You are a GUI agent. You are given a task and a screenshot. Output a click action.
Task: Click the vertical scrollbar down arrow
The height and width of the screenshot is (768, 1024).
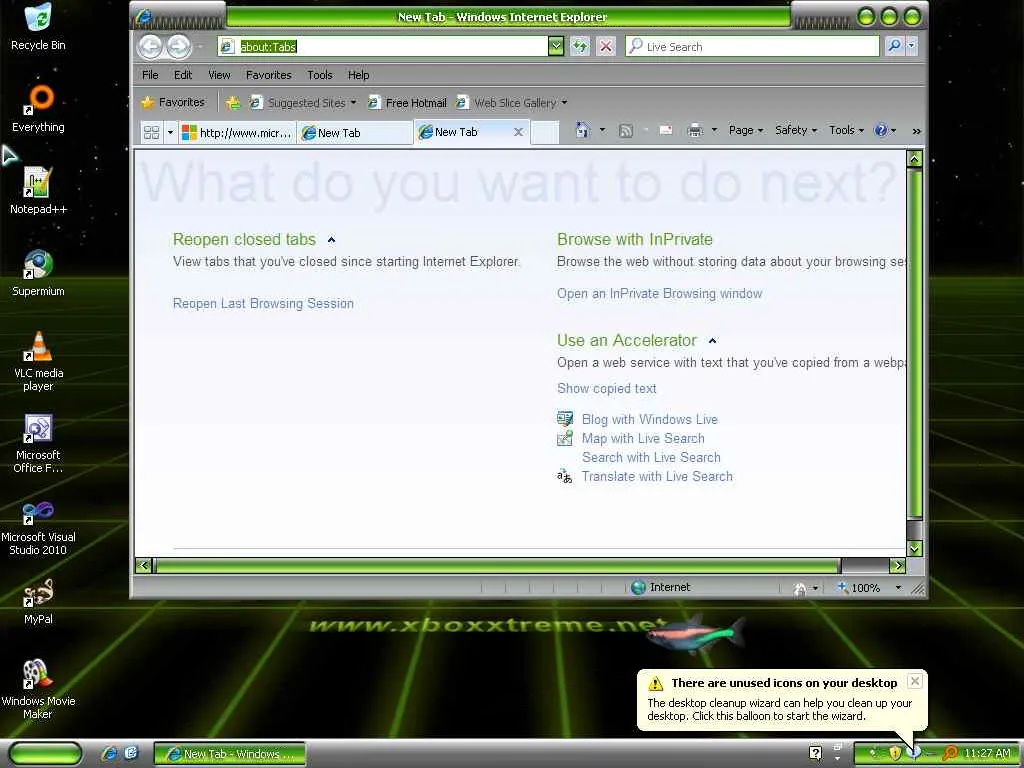coord(915,549)
